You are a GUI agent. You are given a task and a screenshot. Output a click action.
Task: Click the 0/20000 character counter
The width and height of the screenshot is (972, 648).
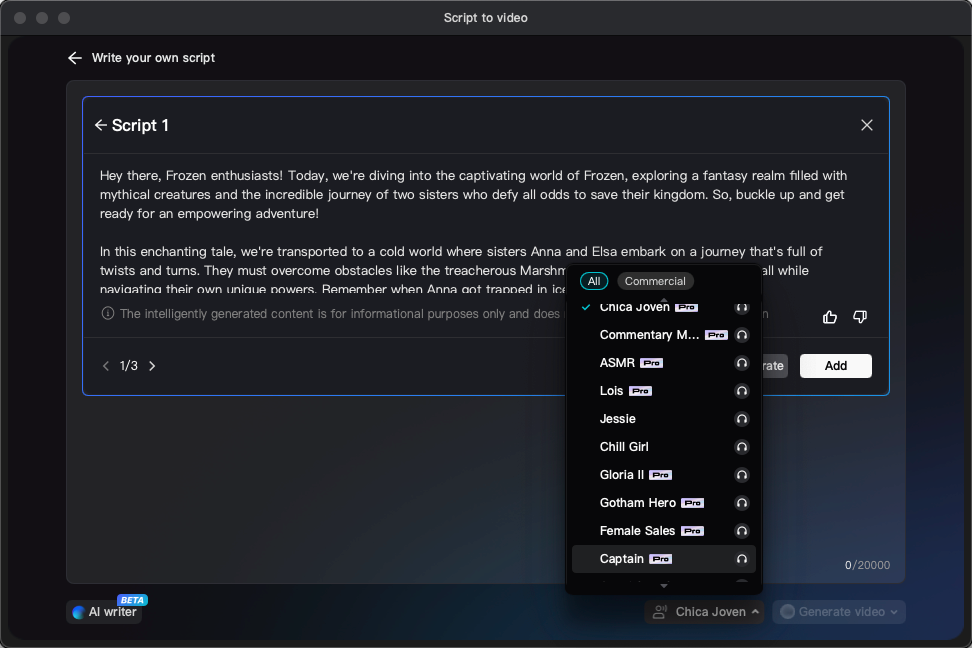pyautogui.click(x=867, y=565)
